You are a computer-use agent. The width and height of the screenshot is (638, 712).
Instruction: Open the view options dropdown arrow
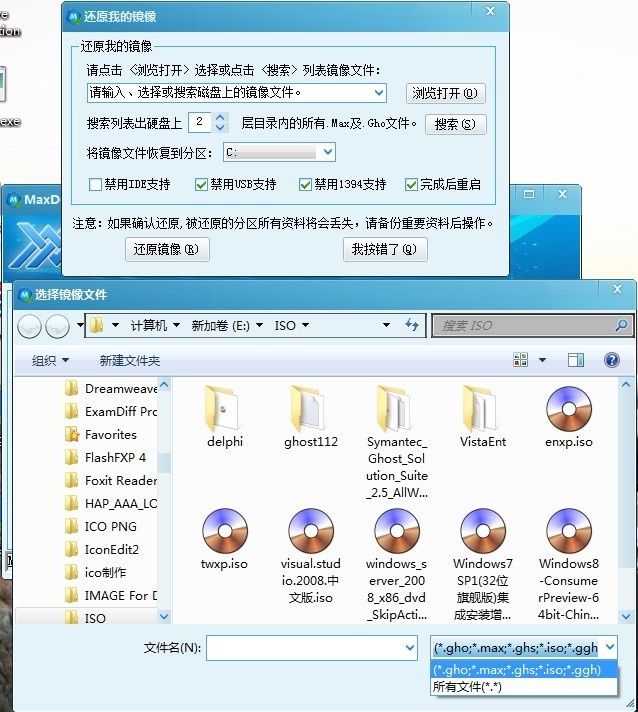542,360
